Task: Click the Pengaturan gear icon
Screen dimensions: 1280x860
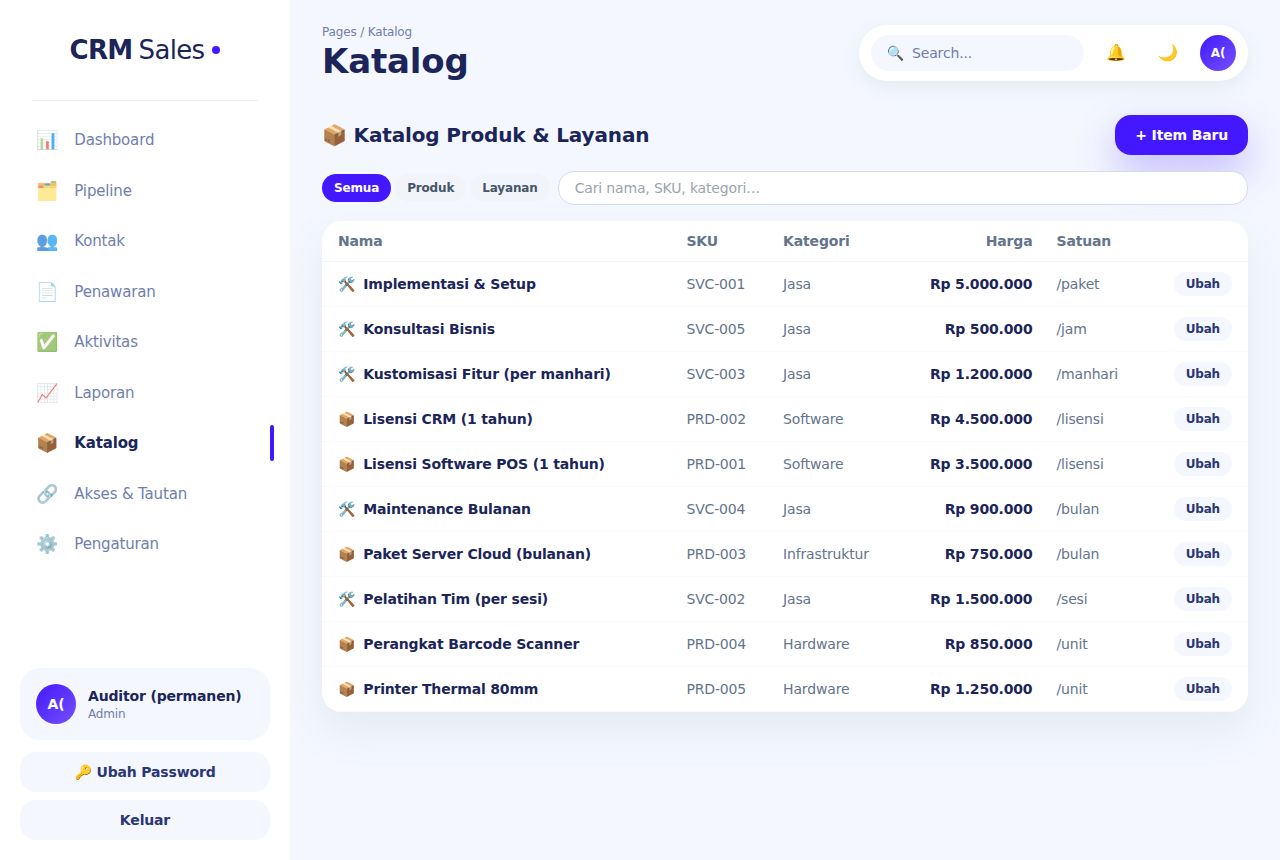Action: tap(47, 544)
